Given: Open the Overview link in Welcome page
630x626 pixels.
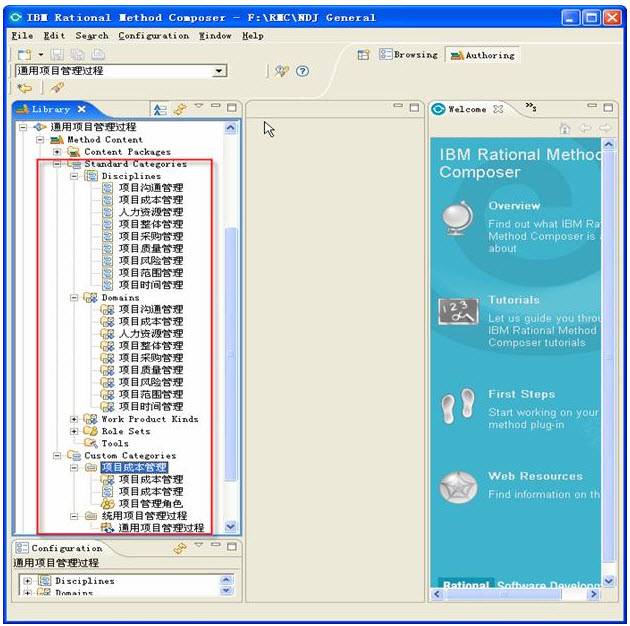Looking at the screenshot, I should point(514,205).
